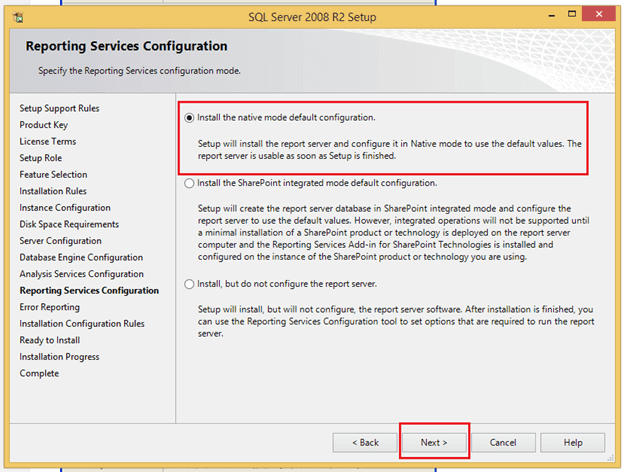Select Setup Support Rules step
The height and width of the screenshot is (472, 624).
tap(59, 108)
